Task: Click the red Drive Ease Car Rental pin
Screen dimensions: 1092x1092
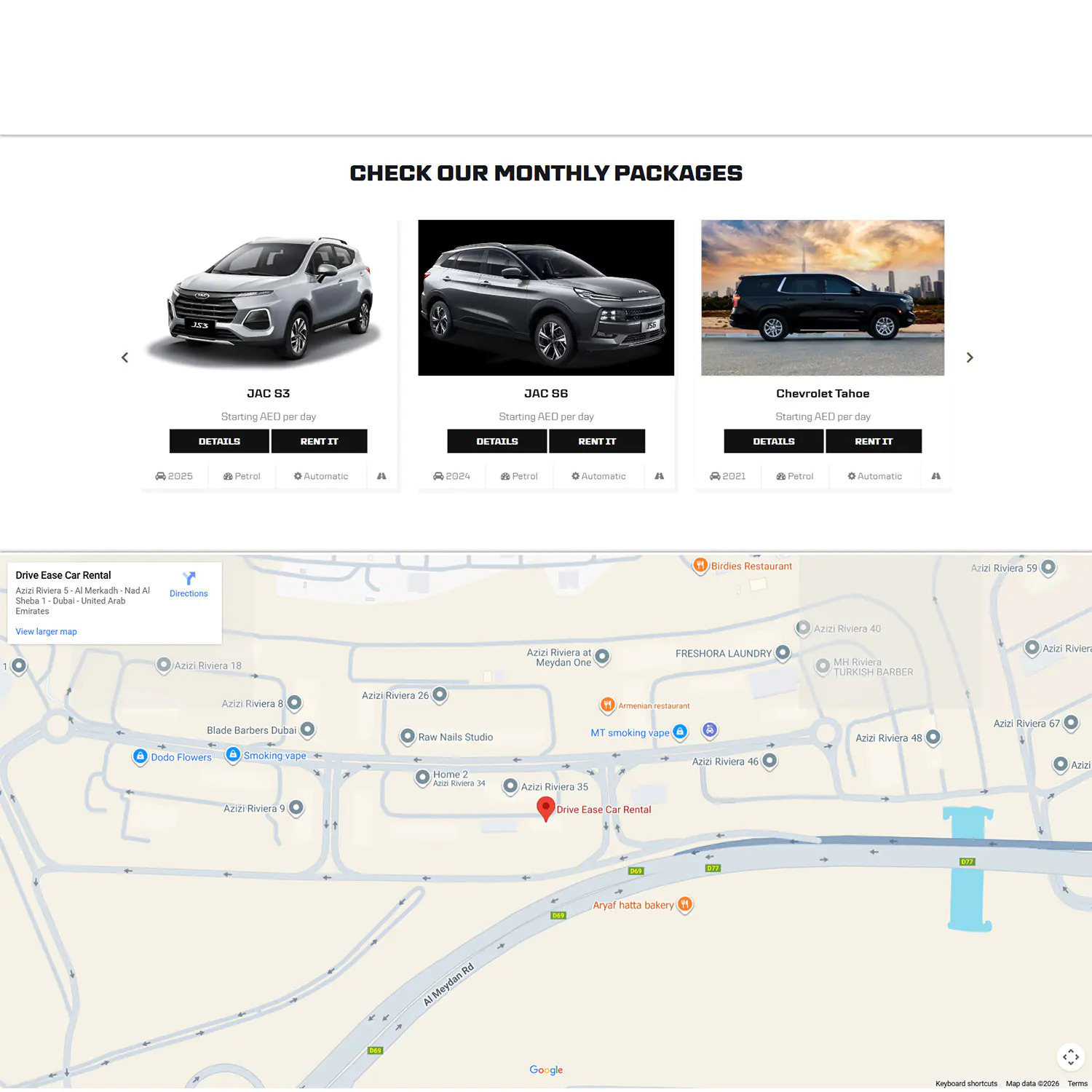Action: 545,808
